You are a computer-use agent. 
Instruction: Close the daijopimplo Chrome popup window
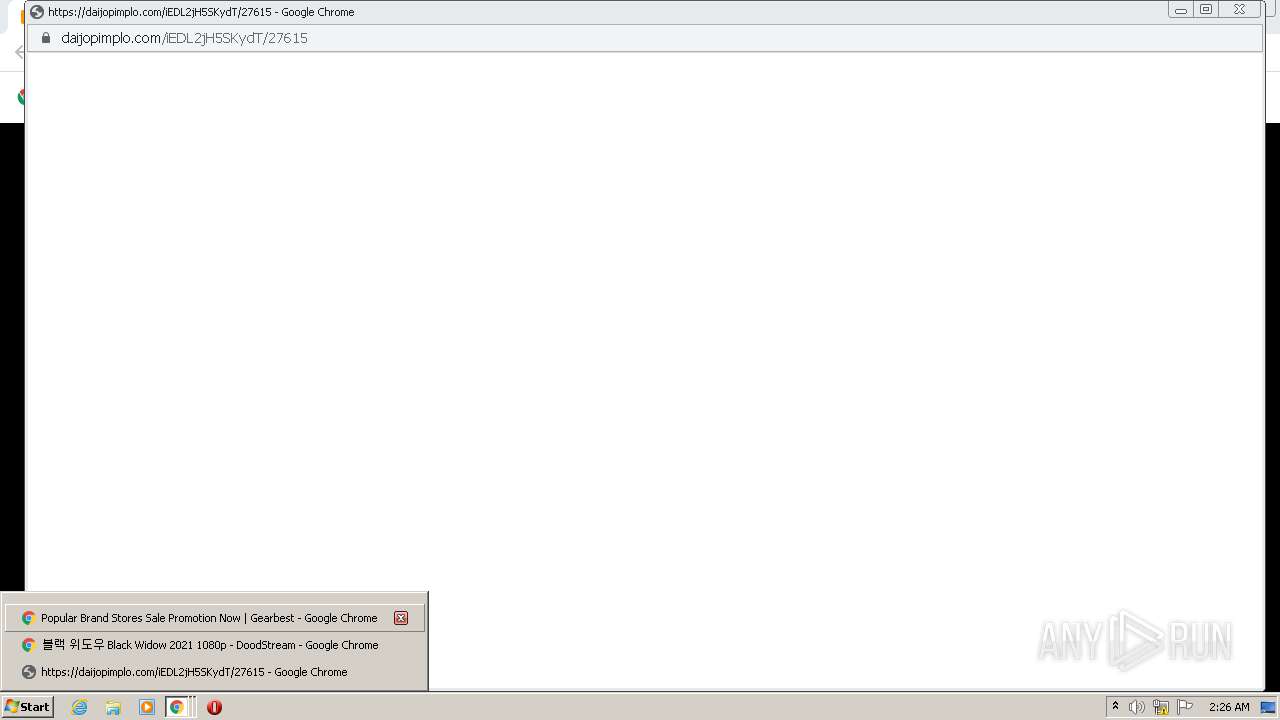(x=1239, y=10)
